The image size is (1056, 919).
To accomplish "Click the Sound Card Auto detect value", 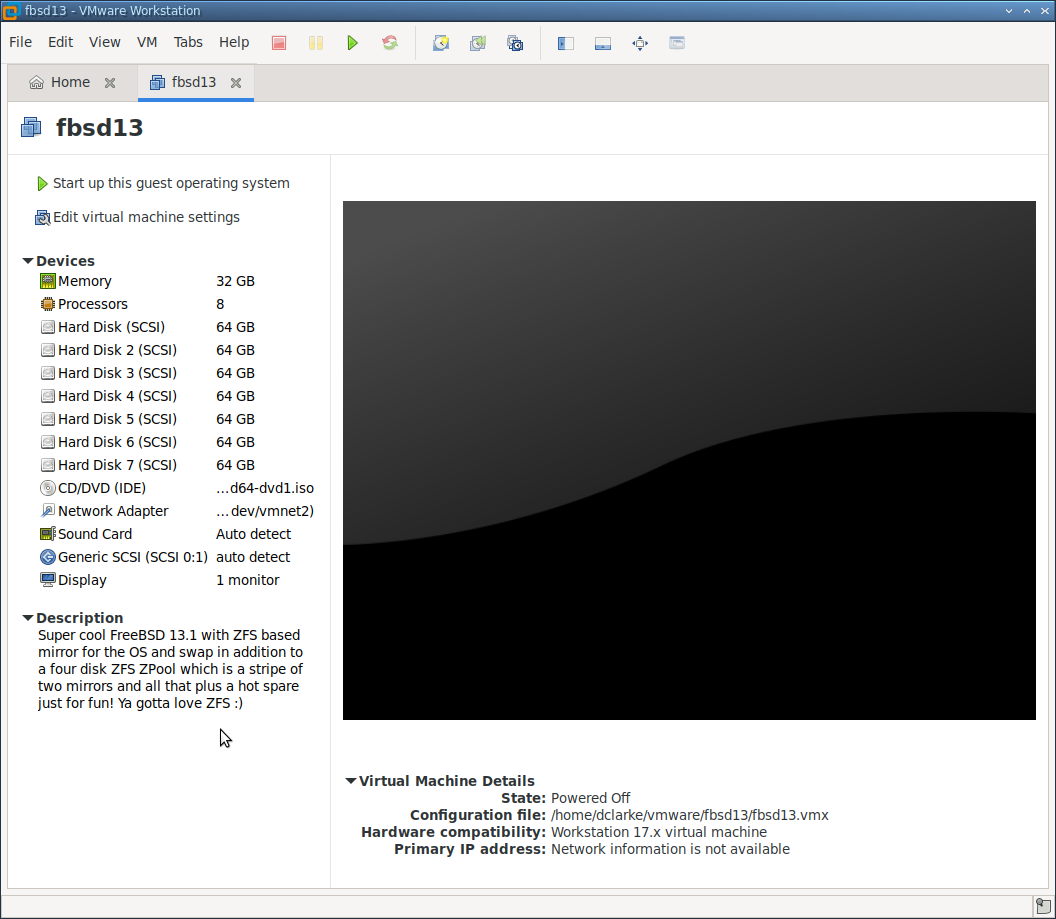I will [x=253, y=534].
